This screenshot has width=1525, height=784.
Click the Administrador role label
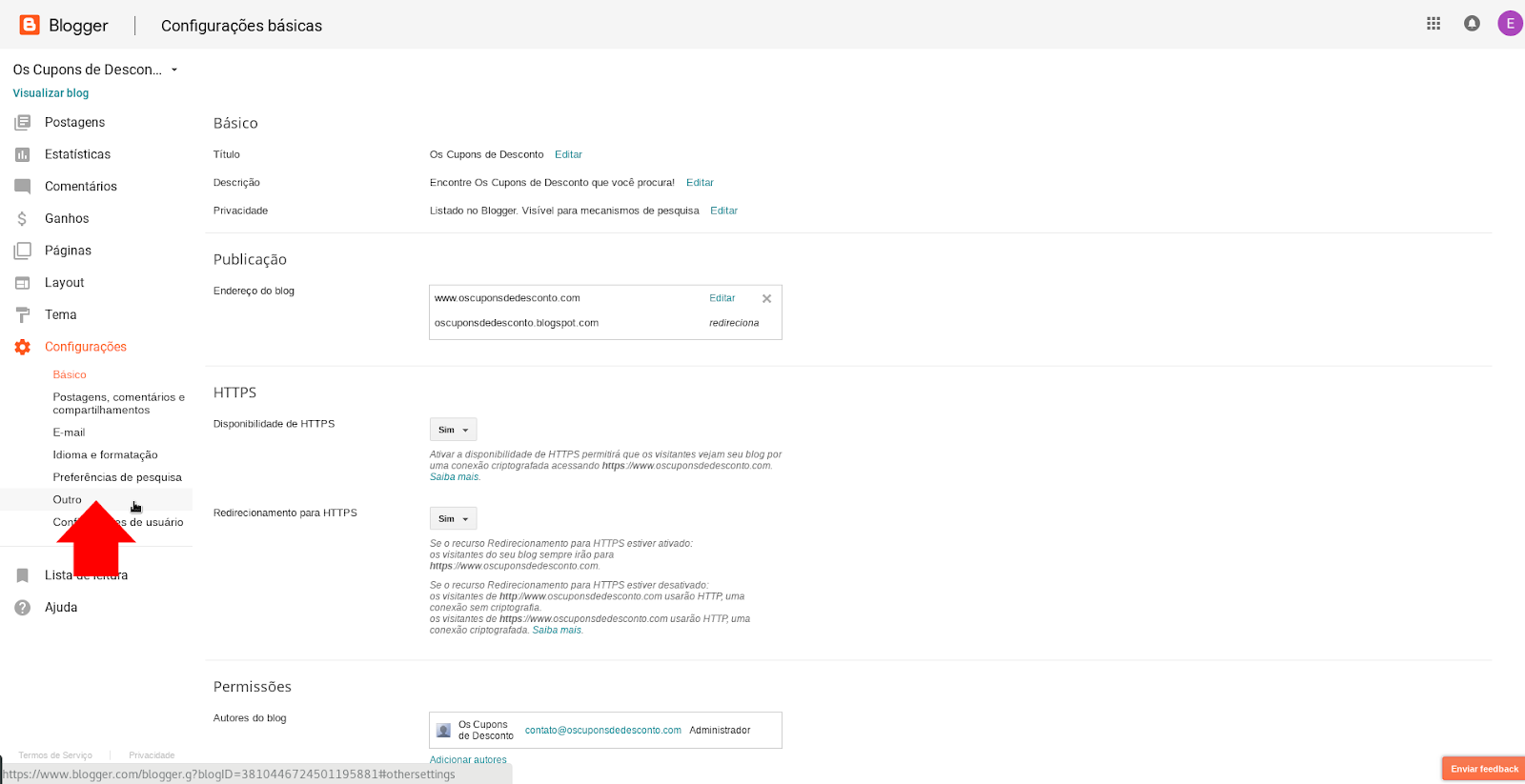(x=720, y=731)
